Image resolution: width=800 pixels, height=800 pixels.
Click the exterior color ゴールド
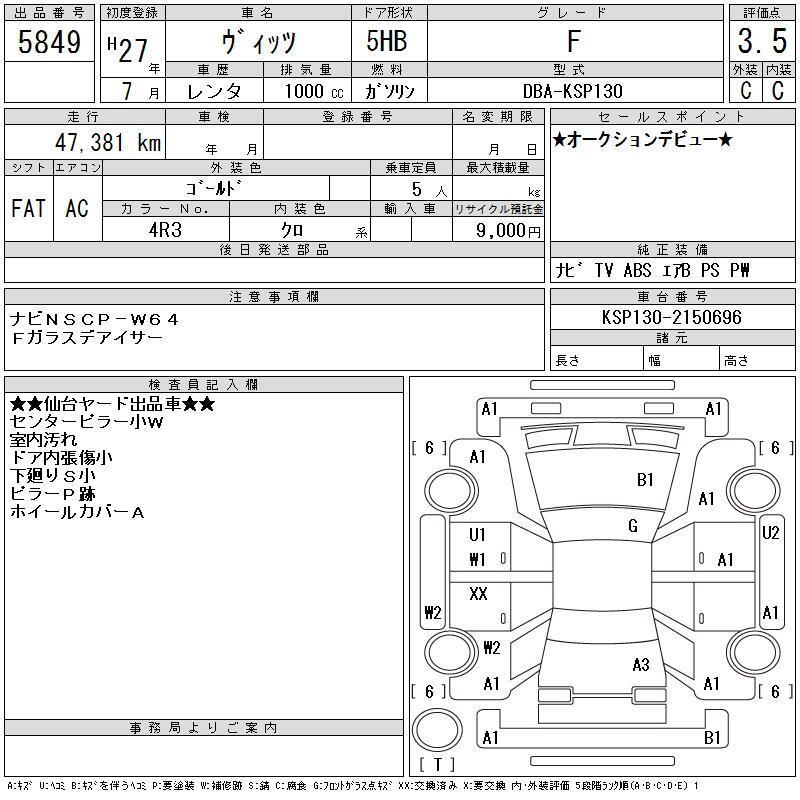click(213, 188)
